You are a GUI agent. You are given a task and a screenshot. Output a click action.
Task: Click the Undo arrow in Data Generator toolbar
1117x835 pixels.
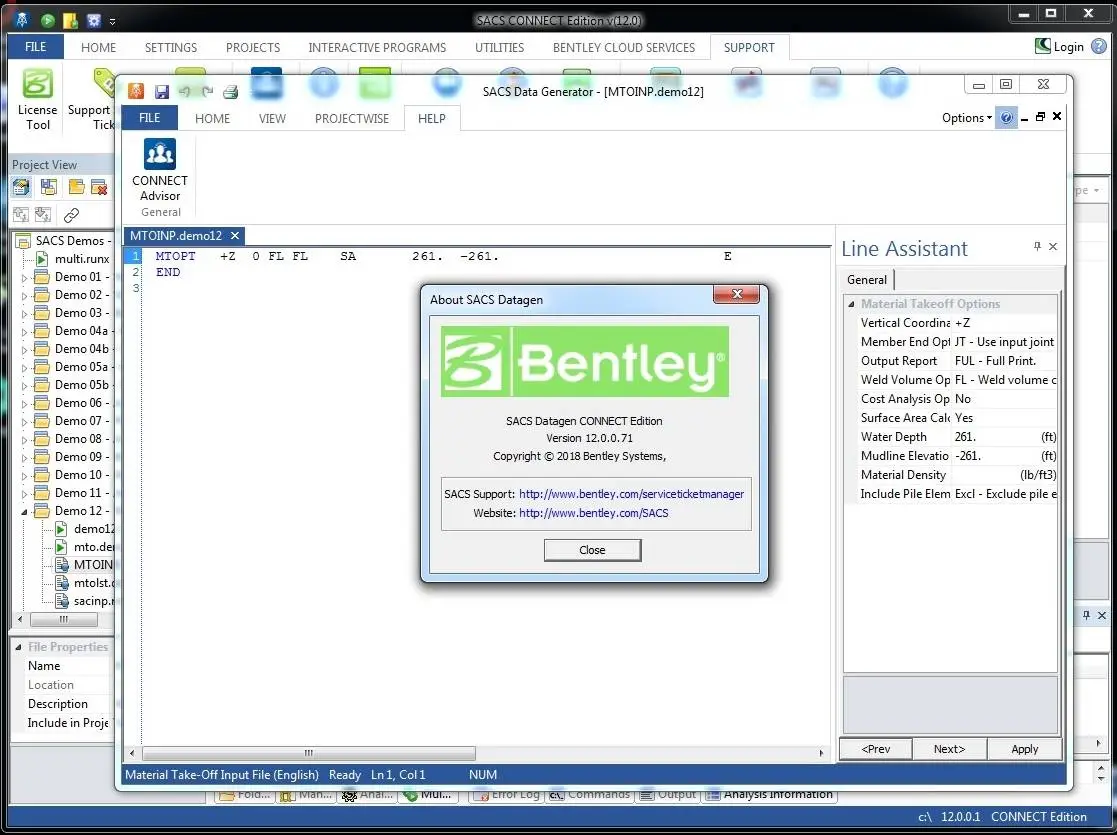coord(185,91)
